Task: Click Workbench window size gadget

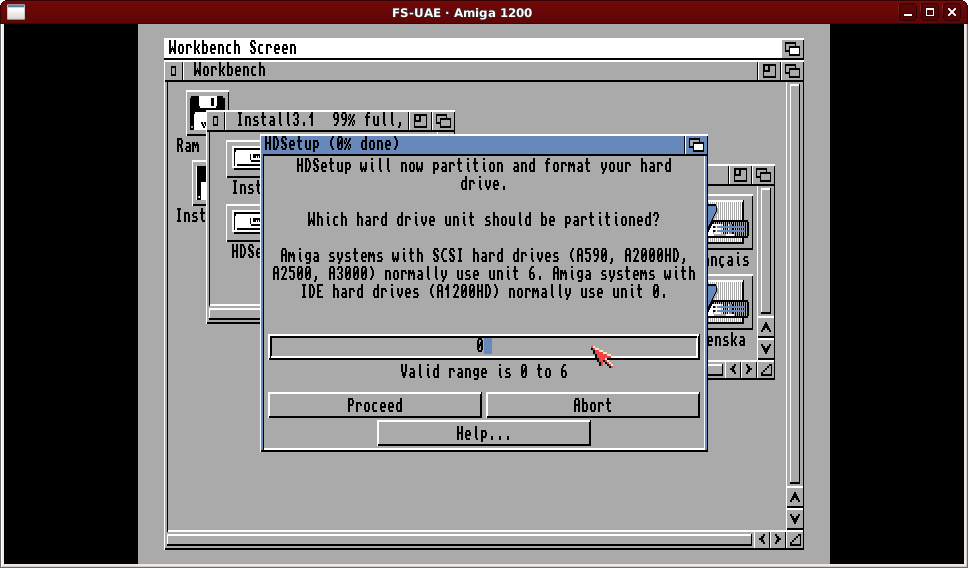Action: pos(795,540)
